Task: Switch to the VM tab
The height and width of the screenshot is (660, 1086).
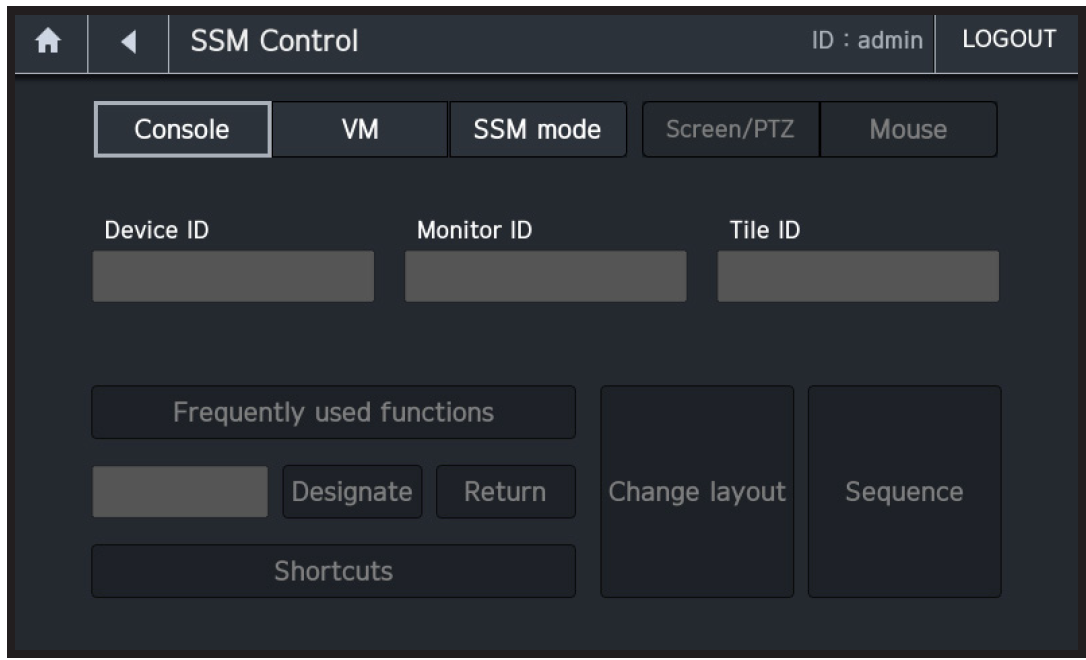Action: click(360, 130)
